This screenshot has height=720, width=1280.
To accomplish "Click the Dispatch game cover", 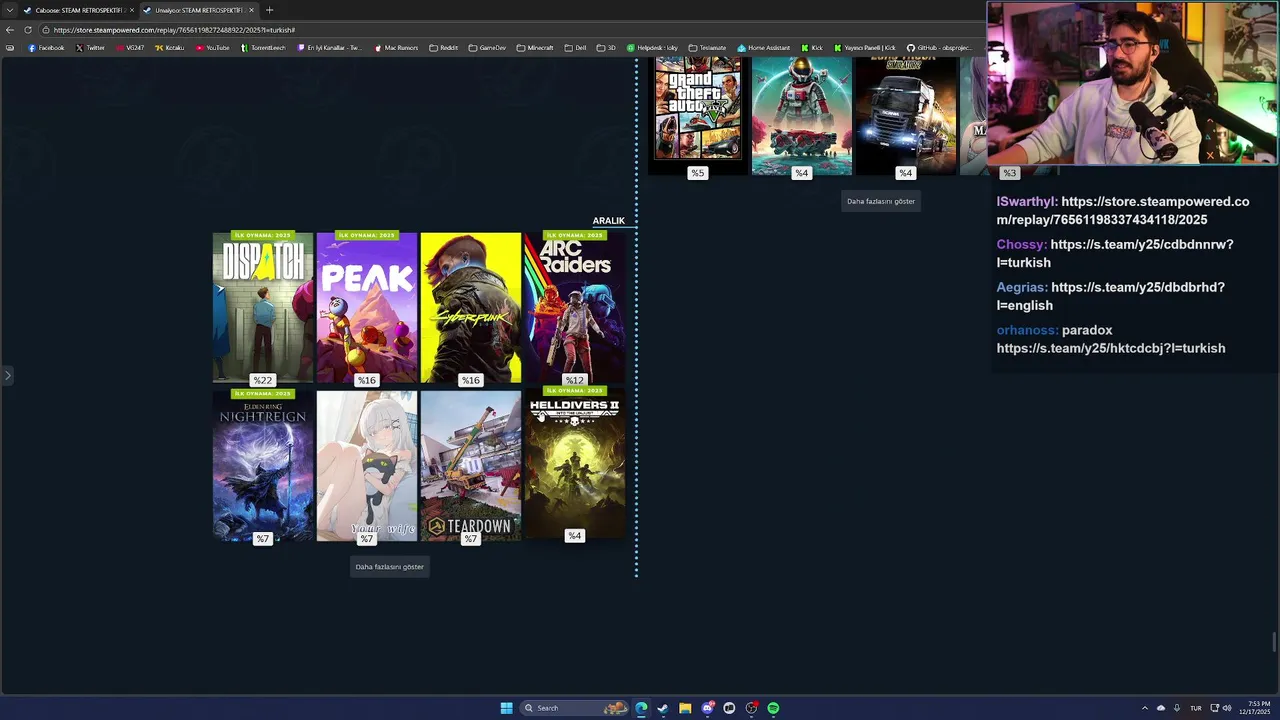I will click(x=263, y=308).
